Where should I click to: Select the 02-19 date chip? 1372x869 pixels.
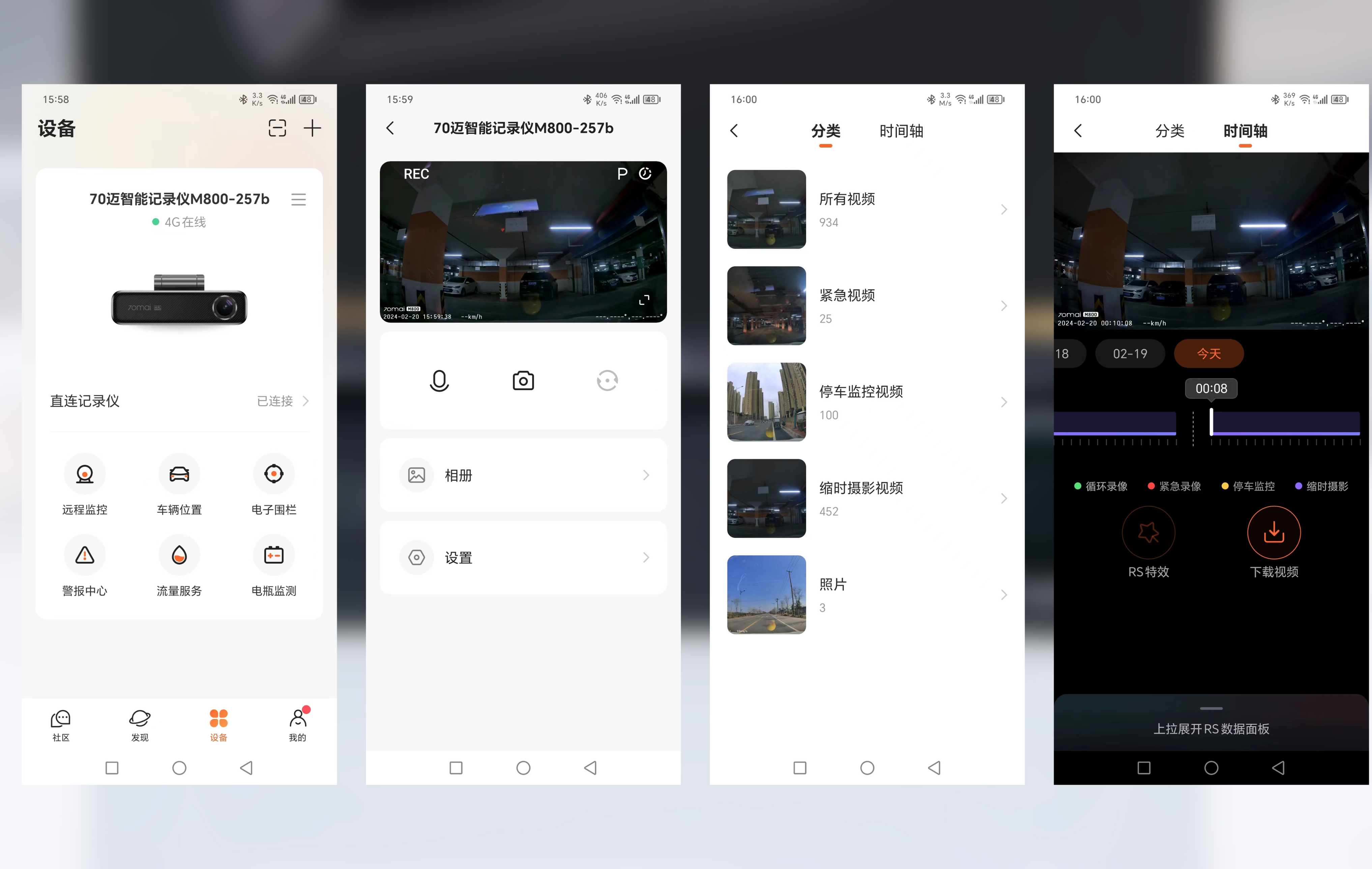click(1130, 354)
